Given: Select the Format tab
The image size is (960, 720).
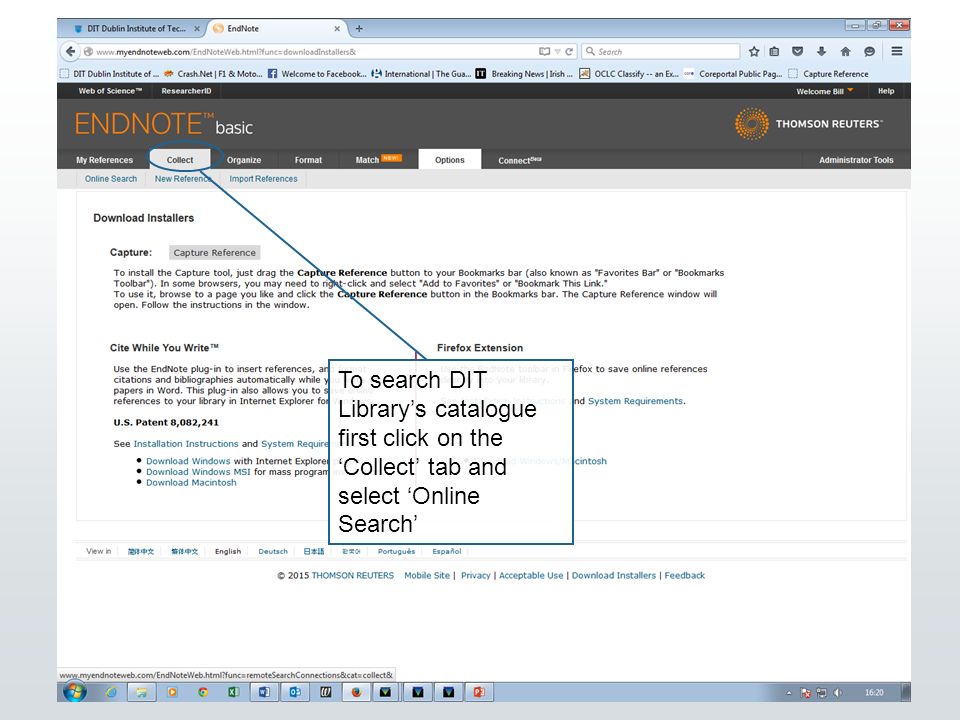Looking at the screenshot, I should pos(308,160).
